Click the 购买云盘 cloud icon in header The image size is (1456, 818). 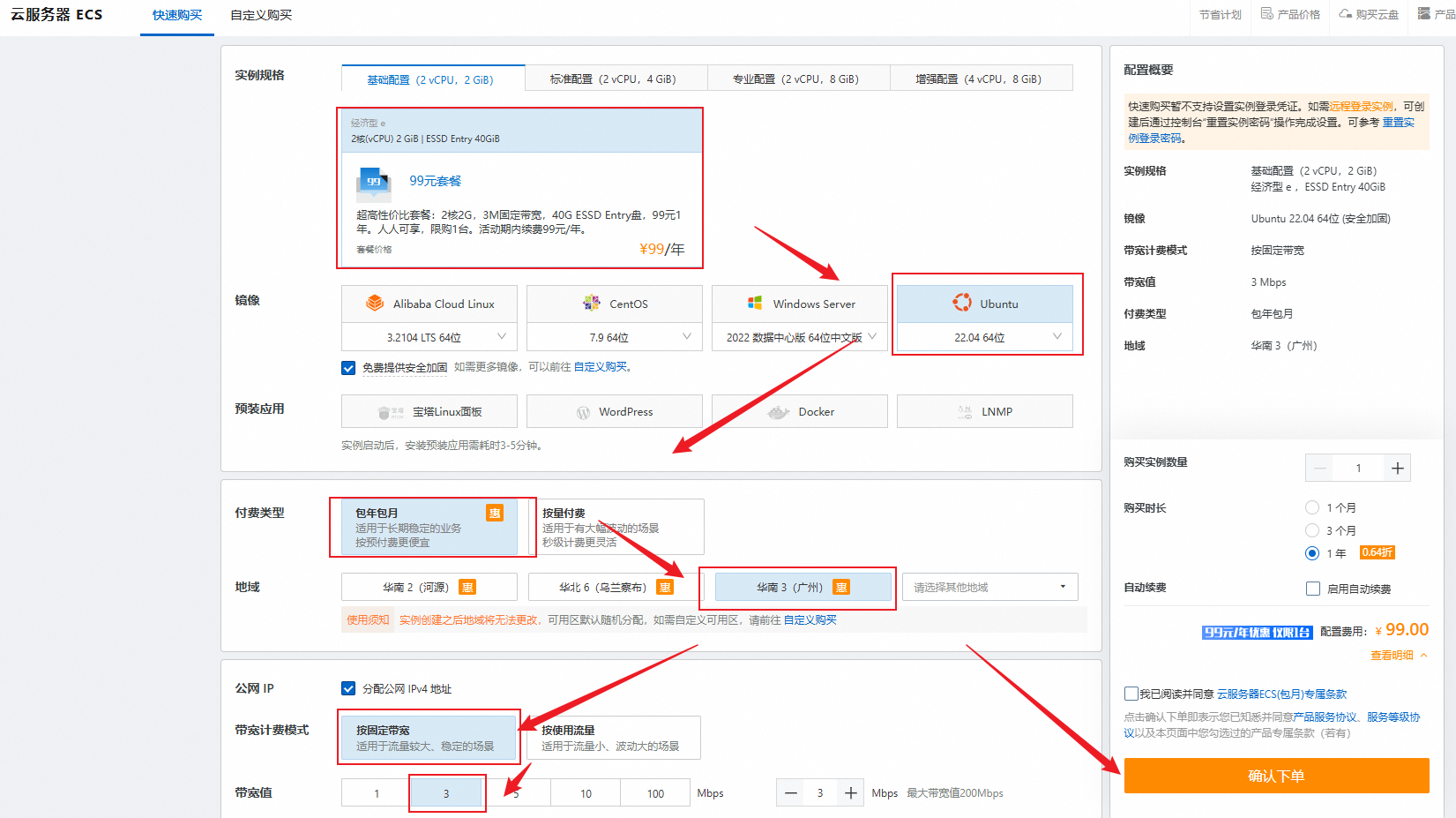[x=1345, y=13]
